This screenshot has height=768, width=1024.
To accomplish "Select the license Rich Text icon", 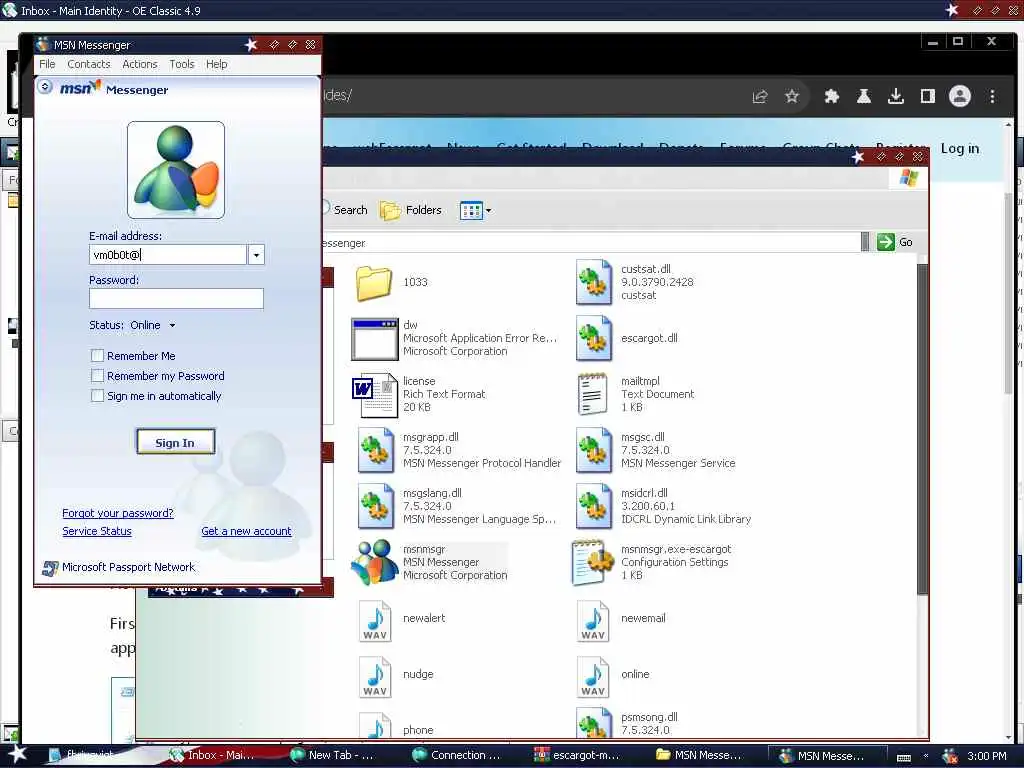I will [375, 394].
